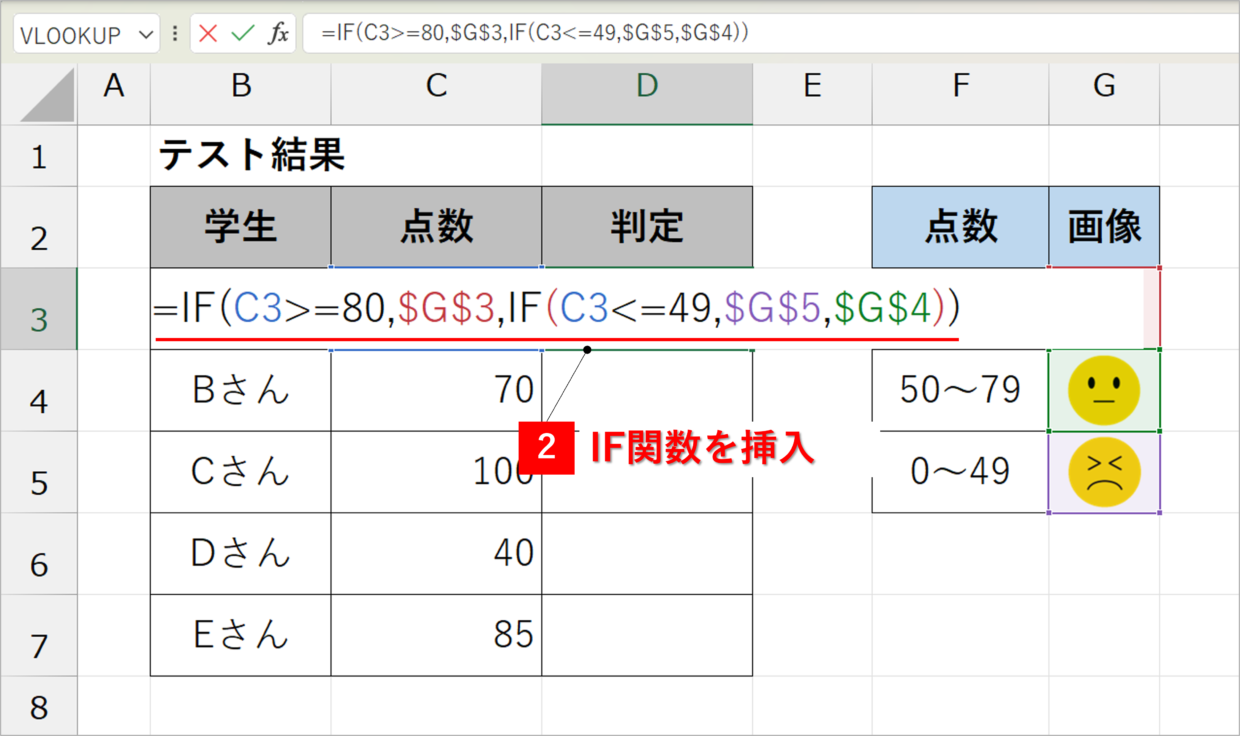Expand the Name Box dropdown arrow
The height and width of the screenshot is (736, 1240).
click(146, 35)
